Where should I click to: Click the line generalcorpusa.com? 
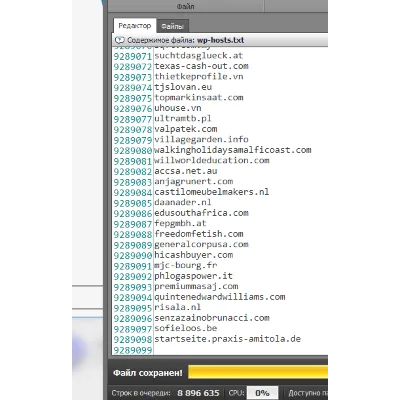pos(201,244)
